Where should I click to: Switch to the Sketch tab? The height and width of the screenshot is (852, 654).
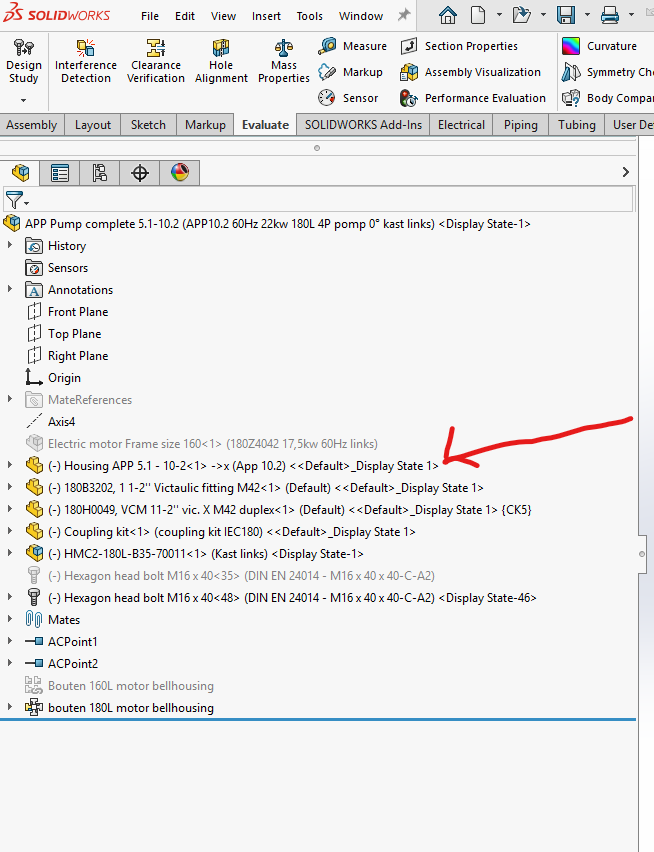148,125
